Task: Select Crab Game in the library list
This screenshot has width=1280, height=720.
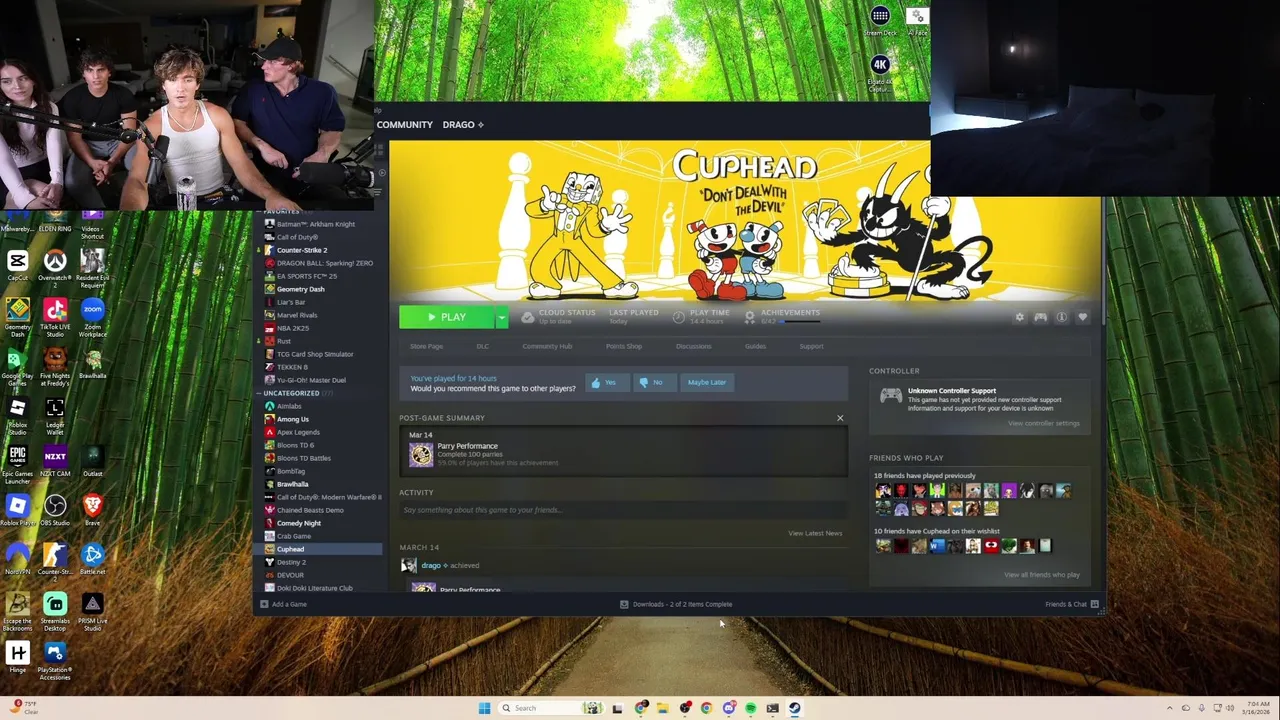Action: click(293, 536)
